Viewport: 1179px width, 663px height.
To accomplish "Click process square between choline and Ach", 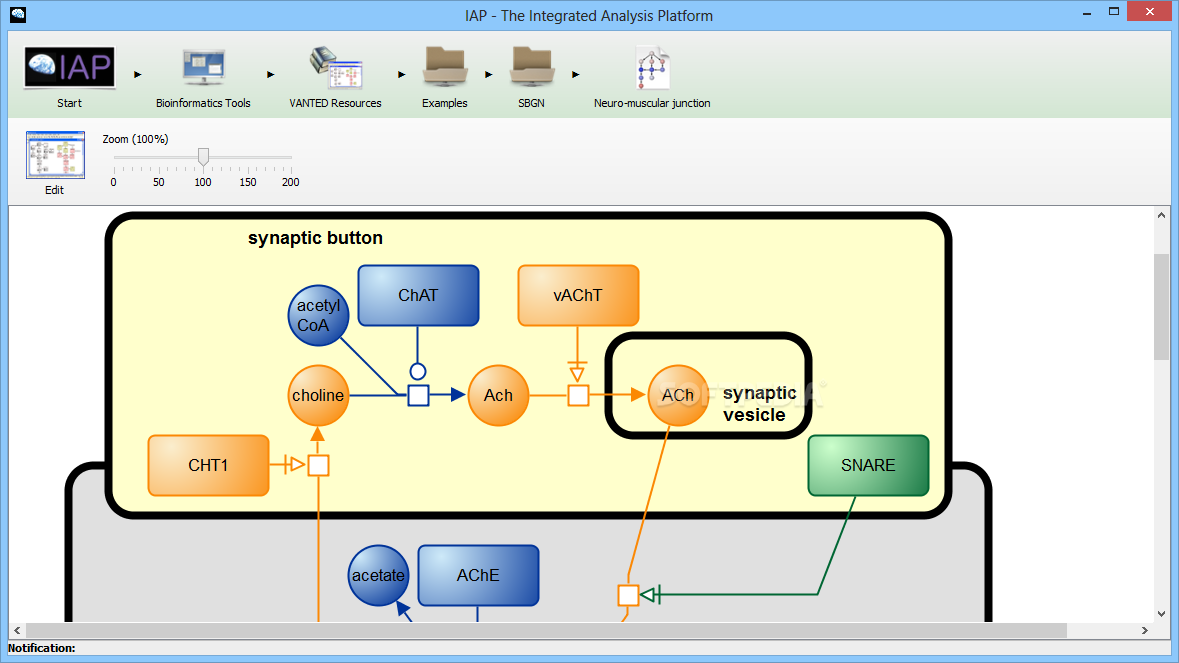I will (418, 395).
